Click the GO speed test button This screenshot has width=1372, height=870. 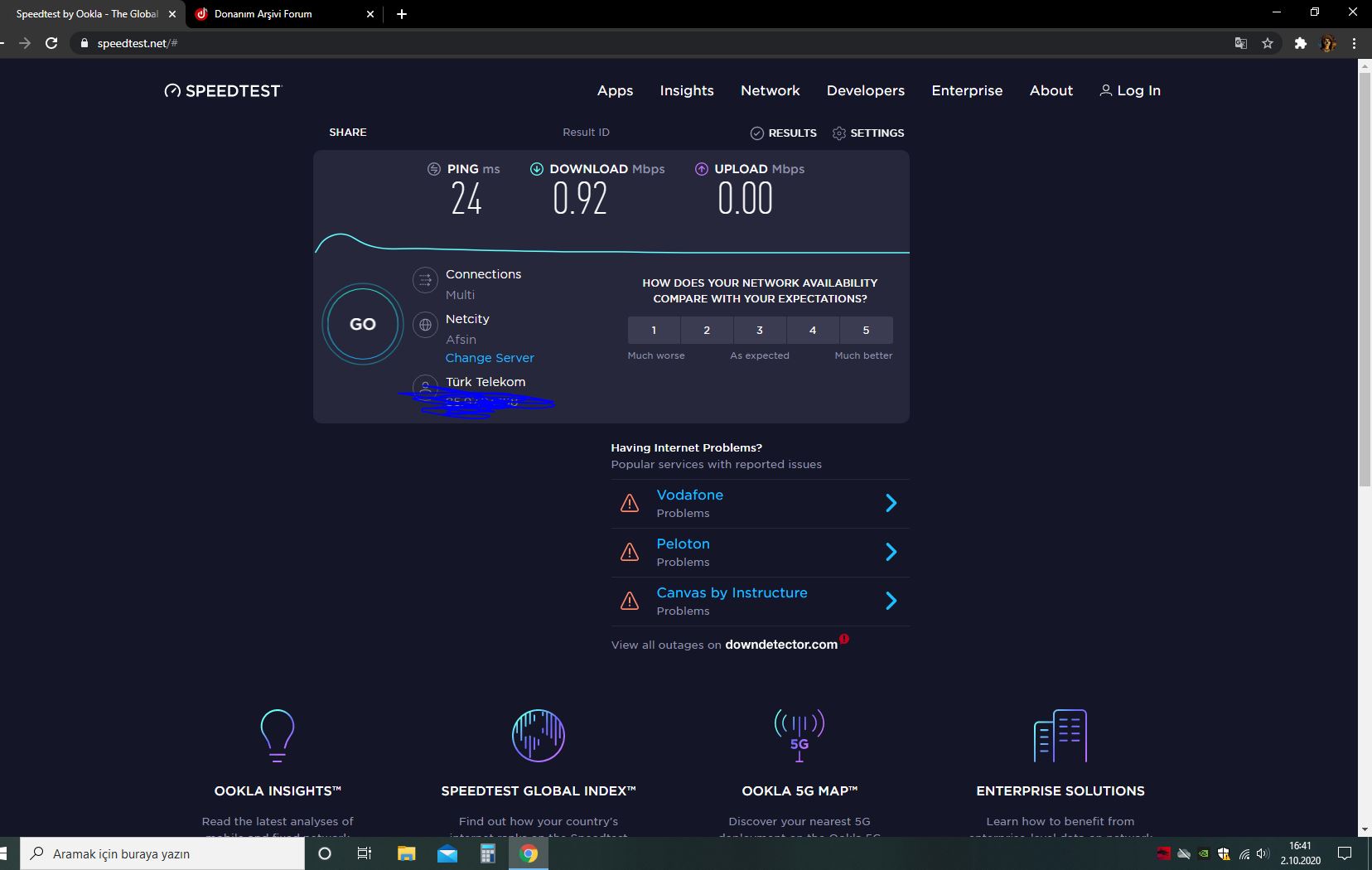[x=362, y=324]
